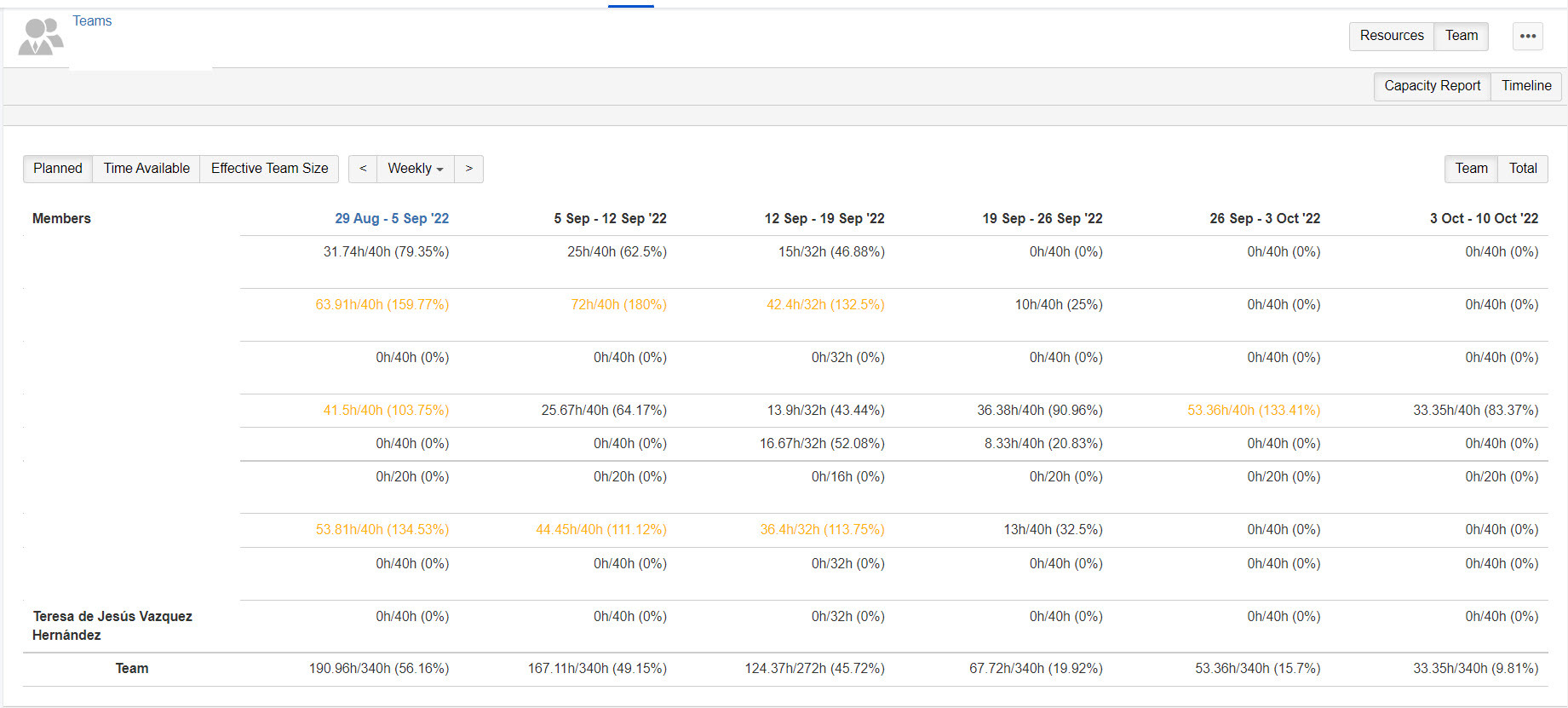Expand the Weekly period dropdown
1568x708 pixels.
point(415,169)
